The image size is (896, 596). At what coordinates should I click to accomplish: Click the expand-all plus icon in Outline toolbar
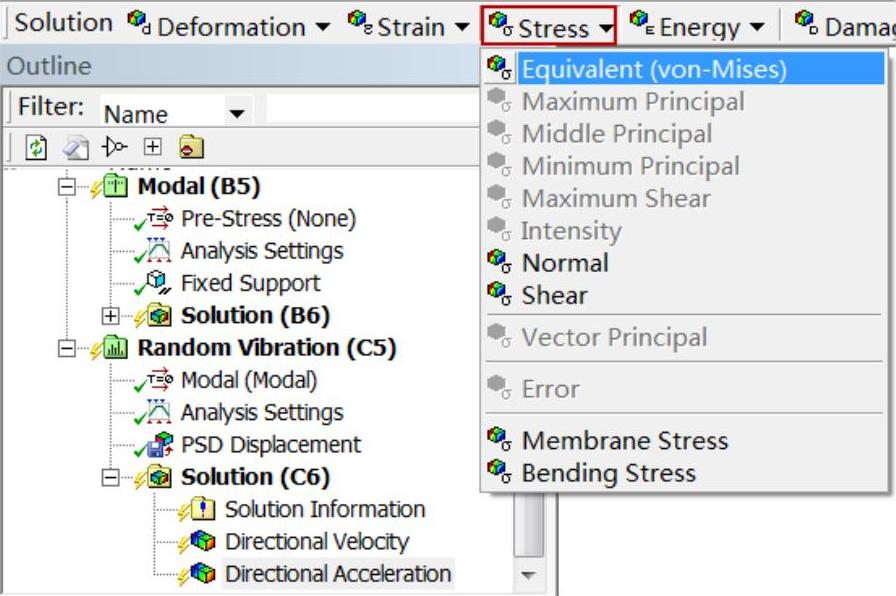(x=152, y=148)
